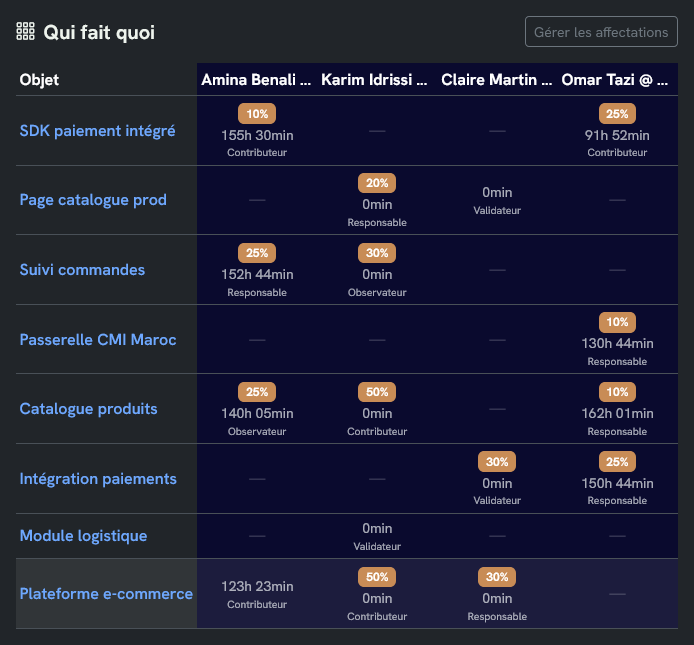Click Amina's 10% badge on SDK paiement intégré
The height and width of the screenshot is (645, 694).
[257, 114]
